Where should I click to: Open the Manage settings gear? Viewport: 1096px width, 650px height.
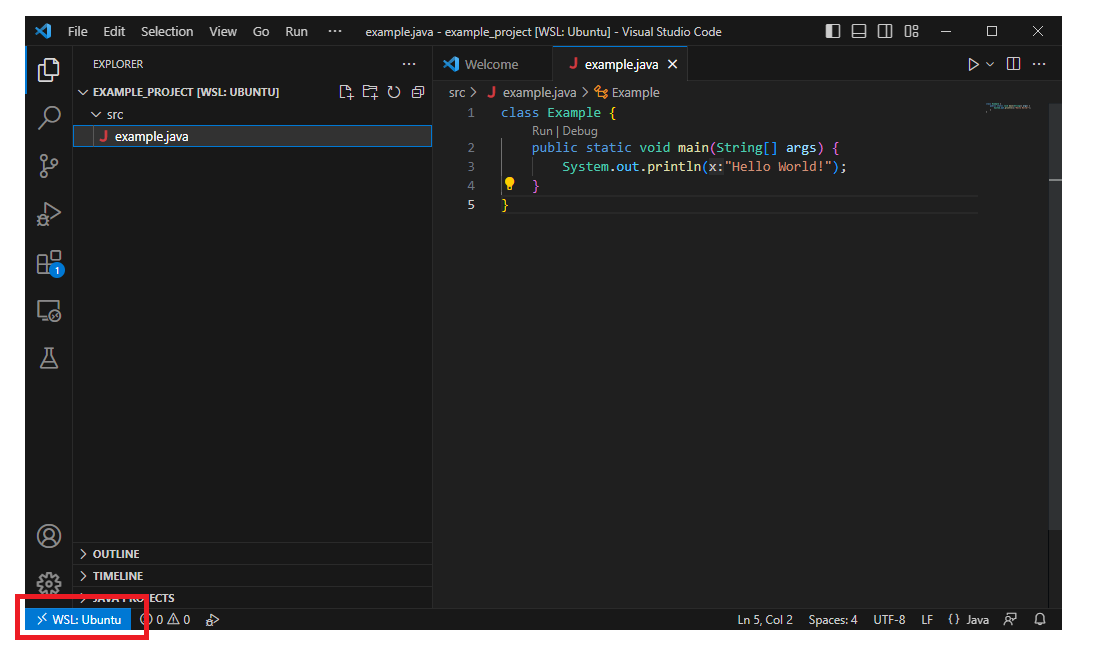[48, 583]
